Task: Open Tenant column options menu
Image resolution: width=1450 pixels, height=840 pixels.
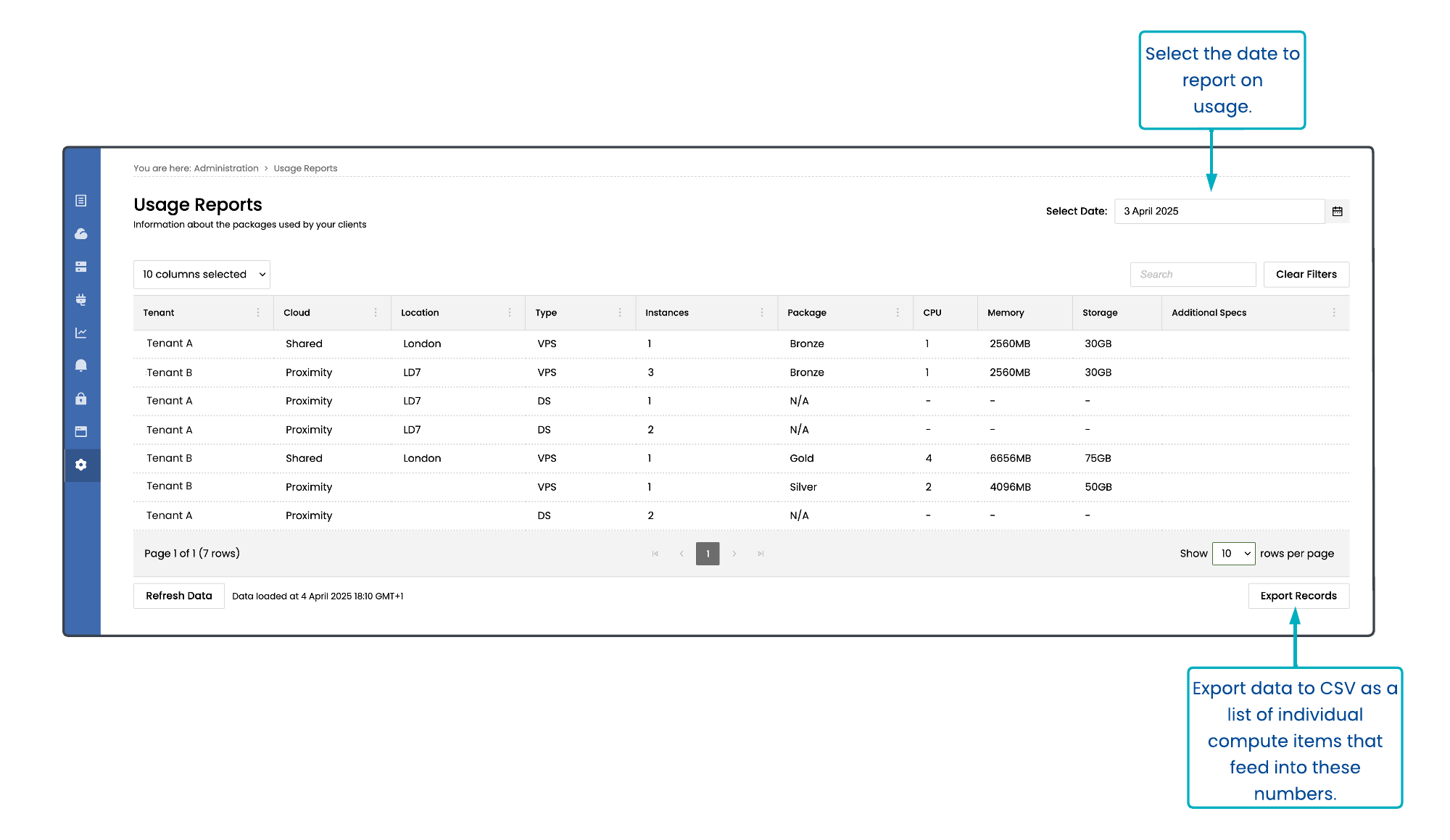Action: pyautogui.click(x=258, y=312)
